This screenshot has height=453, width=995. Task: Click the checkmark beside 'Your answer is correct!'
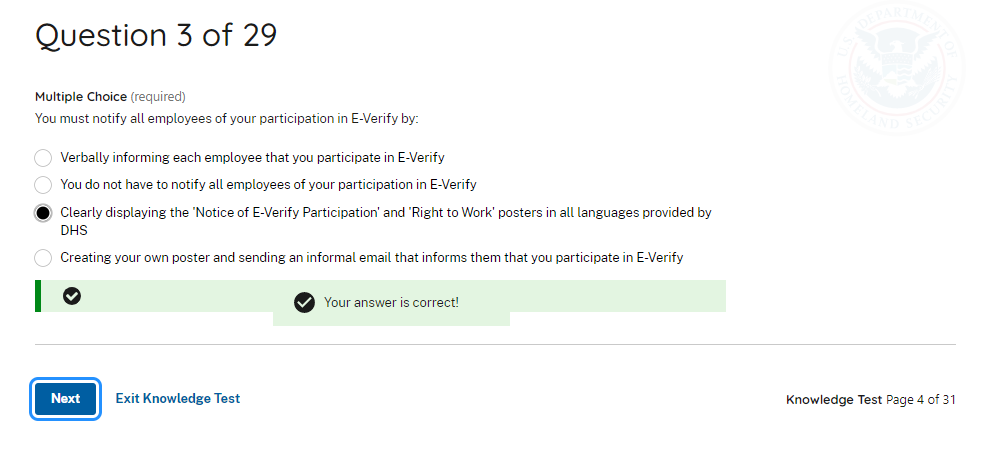305,302
